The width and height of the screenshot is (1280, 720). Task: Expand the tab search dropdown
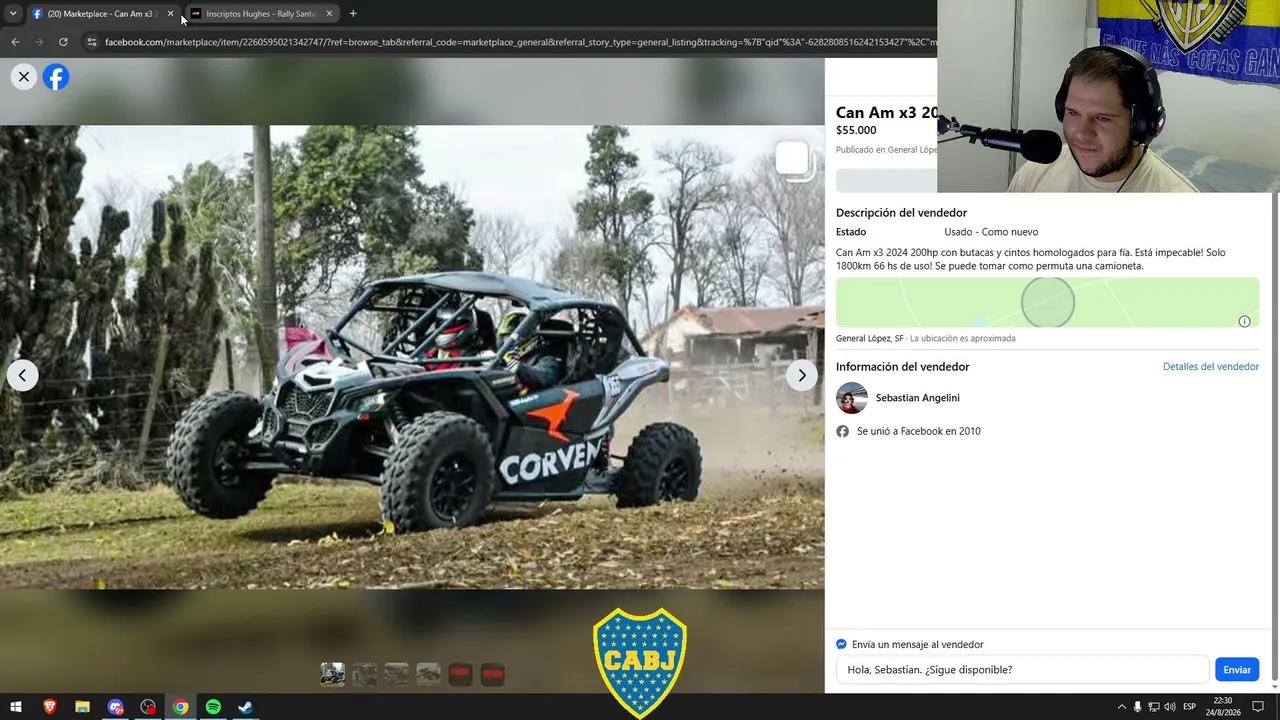click(13, 14)
